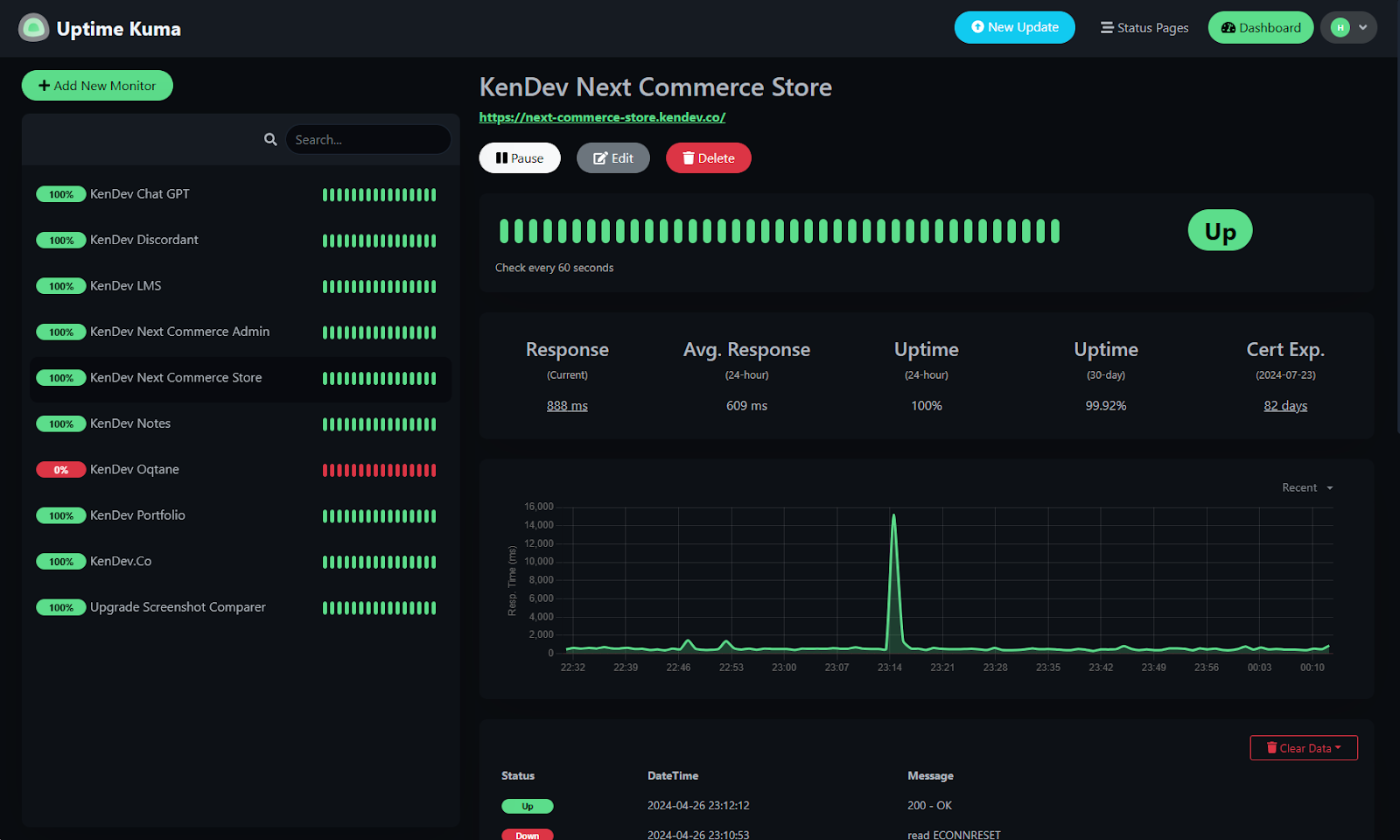The image size is (1400, 840).
Task: Go to the Dashboard
Action: click(1260, 27)
